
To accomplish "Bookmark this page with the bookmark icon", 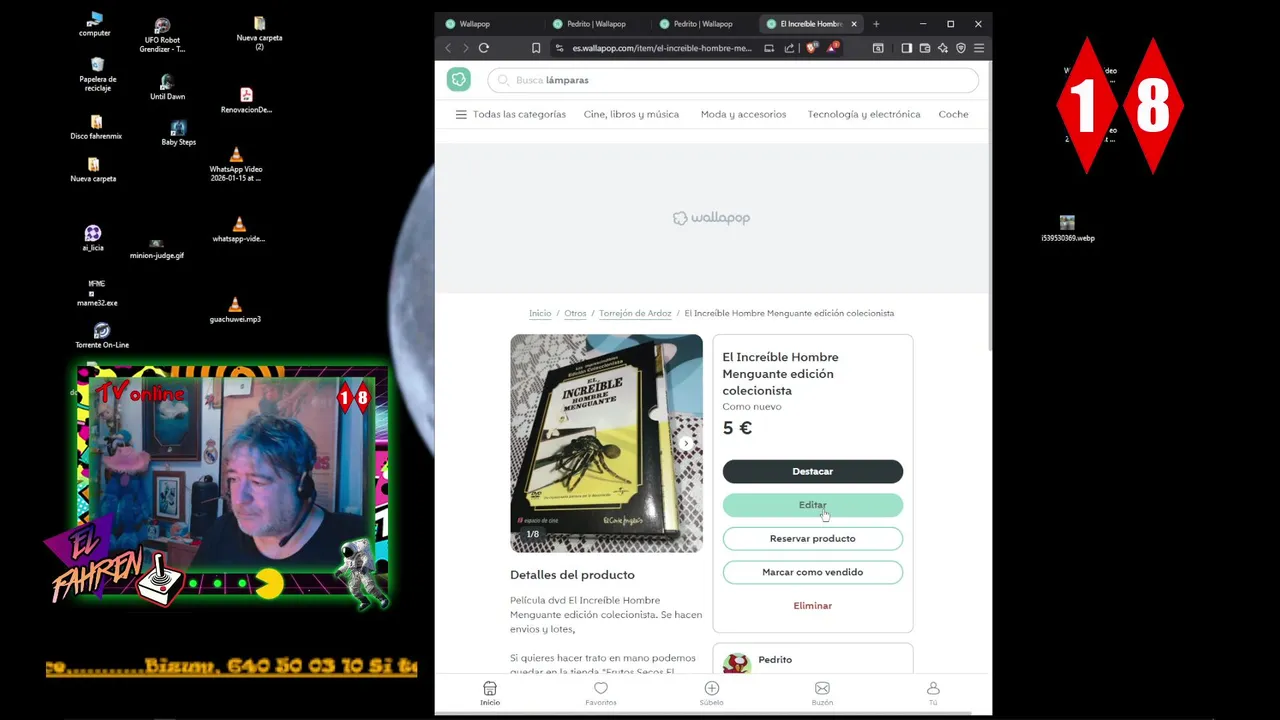I will (x=536, y=48).
